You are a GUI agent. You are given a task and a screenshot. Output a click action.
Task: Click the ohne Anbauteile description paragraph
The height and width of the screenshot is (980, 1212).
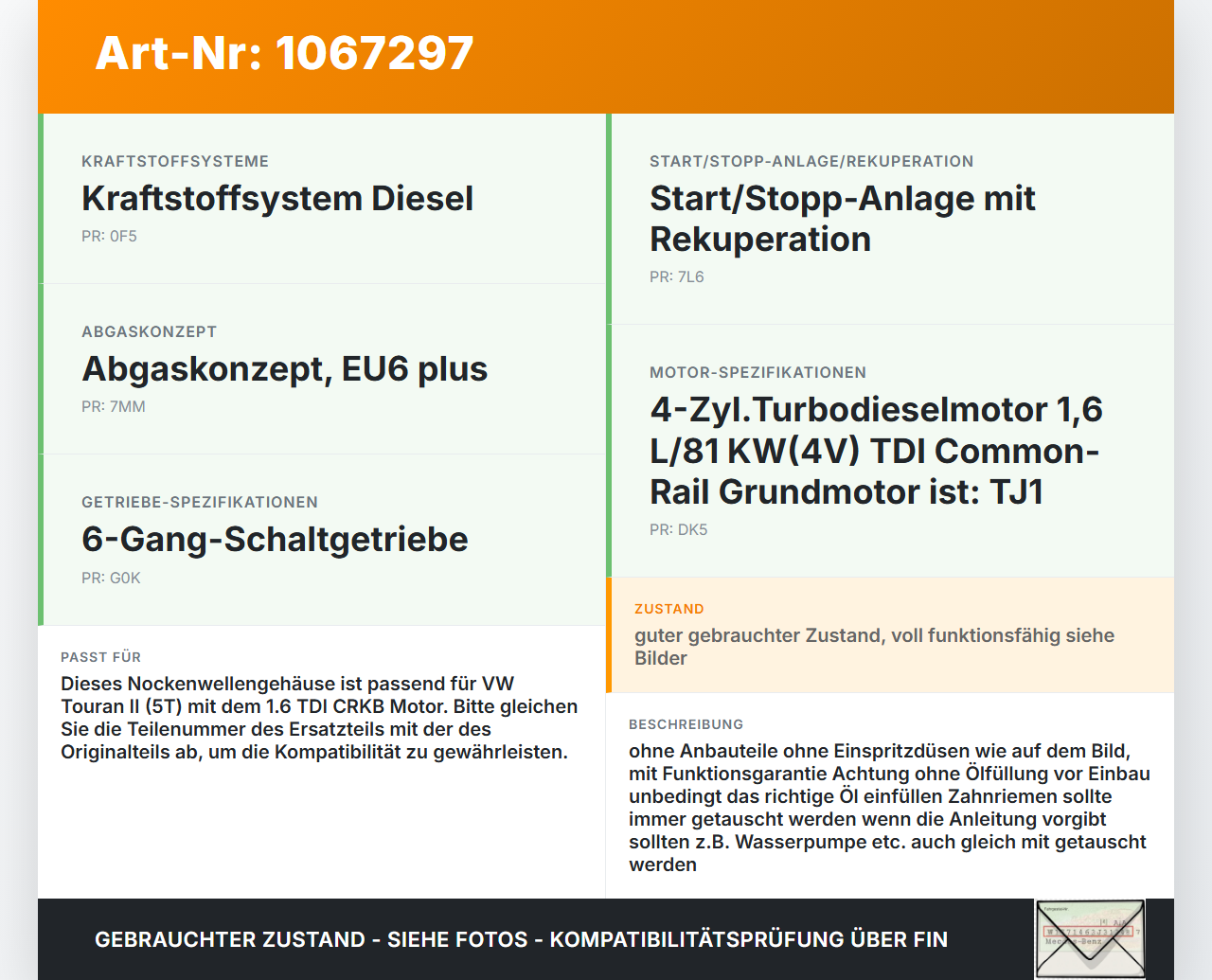(x=889, y=808)
